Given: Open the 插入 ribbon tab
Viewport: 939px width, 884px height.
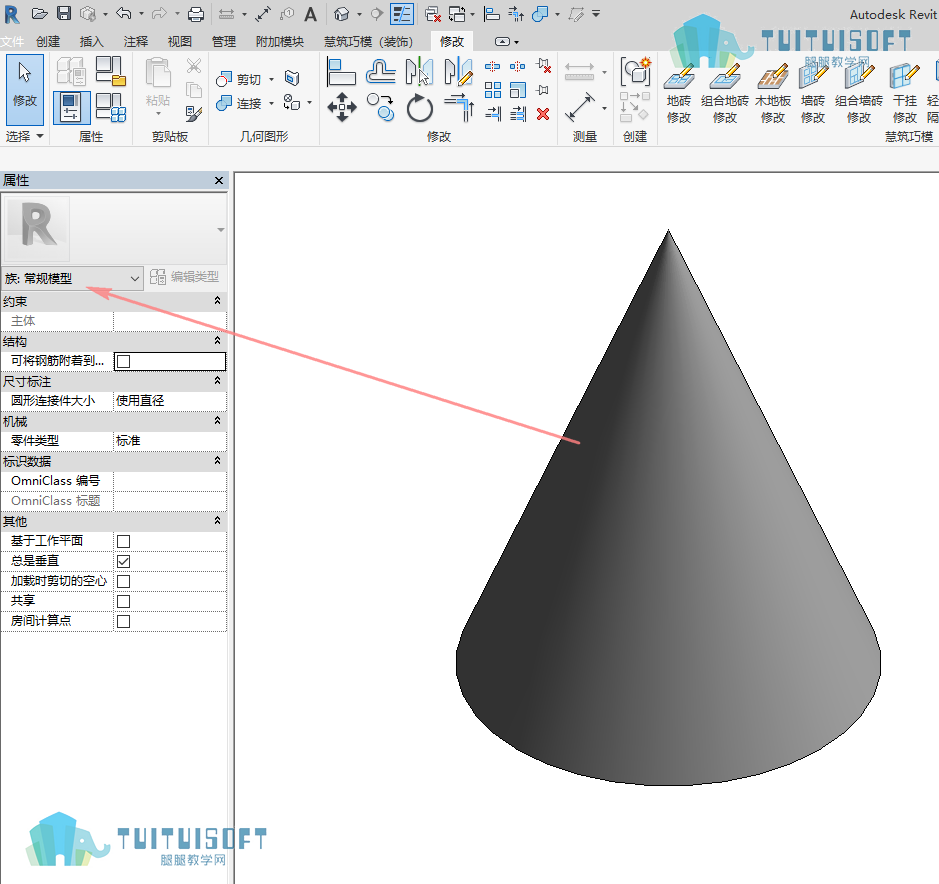Looking at the screenshot, I should coord(92,41).
